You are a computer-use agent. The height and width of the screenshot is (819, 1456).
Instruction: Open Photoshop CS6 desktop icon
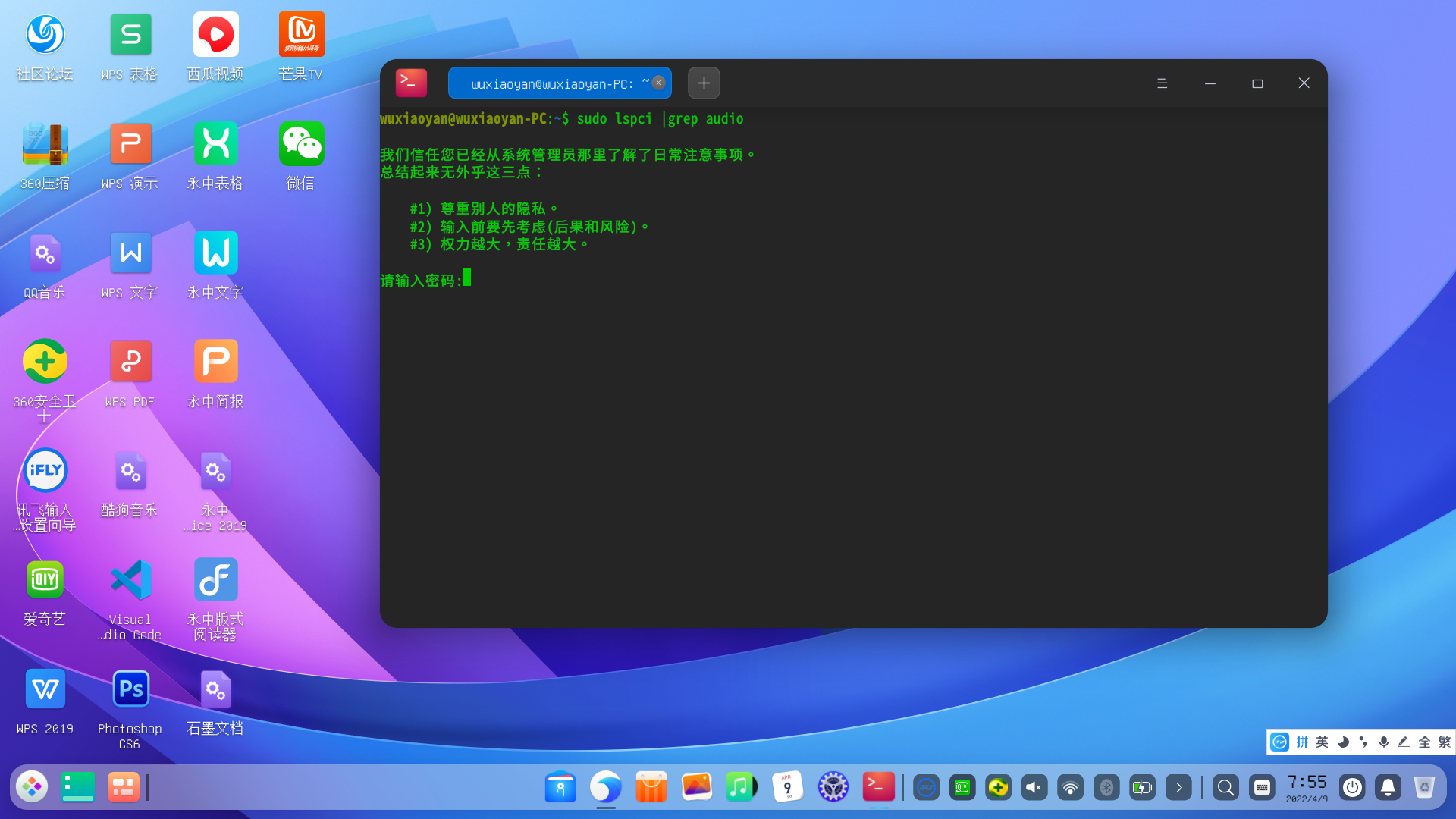[x=130, y=689]
